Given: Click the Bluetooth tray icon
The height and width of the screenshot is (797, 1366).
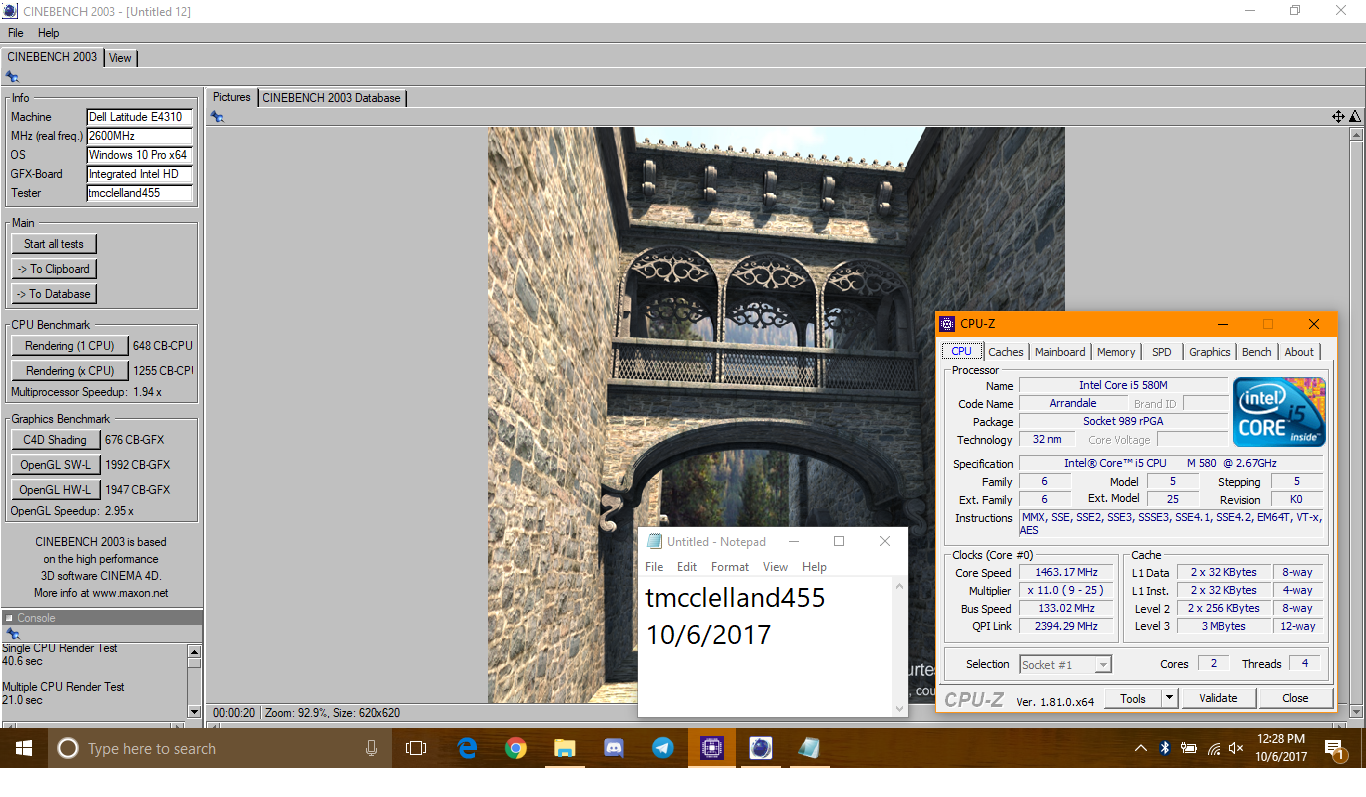Looking at the screenshot, I should coord(1165,748).
